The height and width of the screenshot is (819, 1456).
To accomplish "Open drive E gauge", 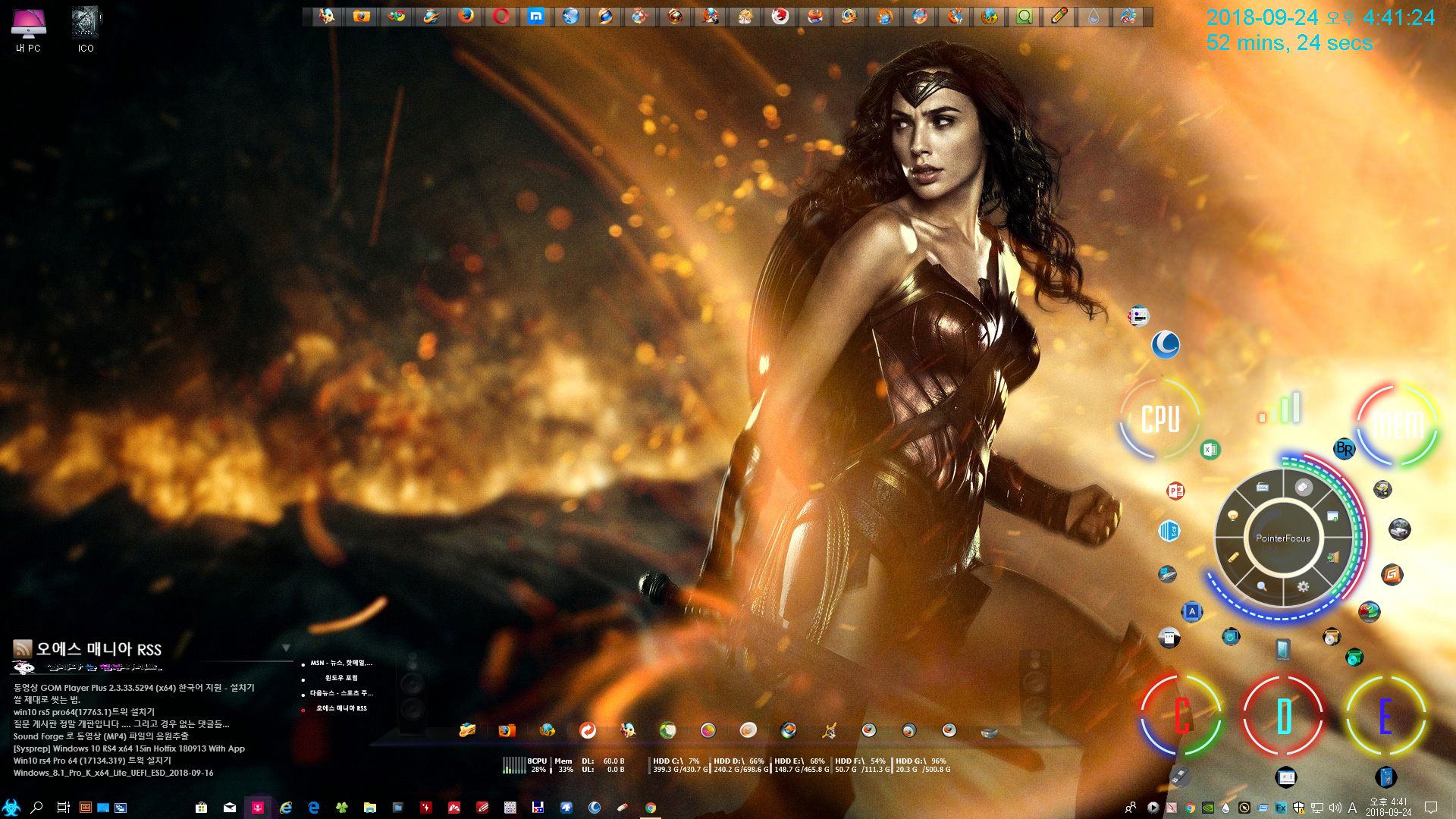I will [1385, 715].
